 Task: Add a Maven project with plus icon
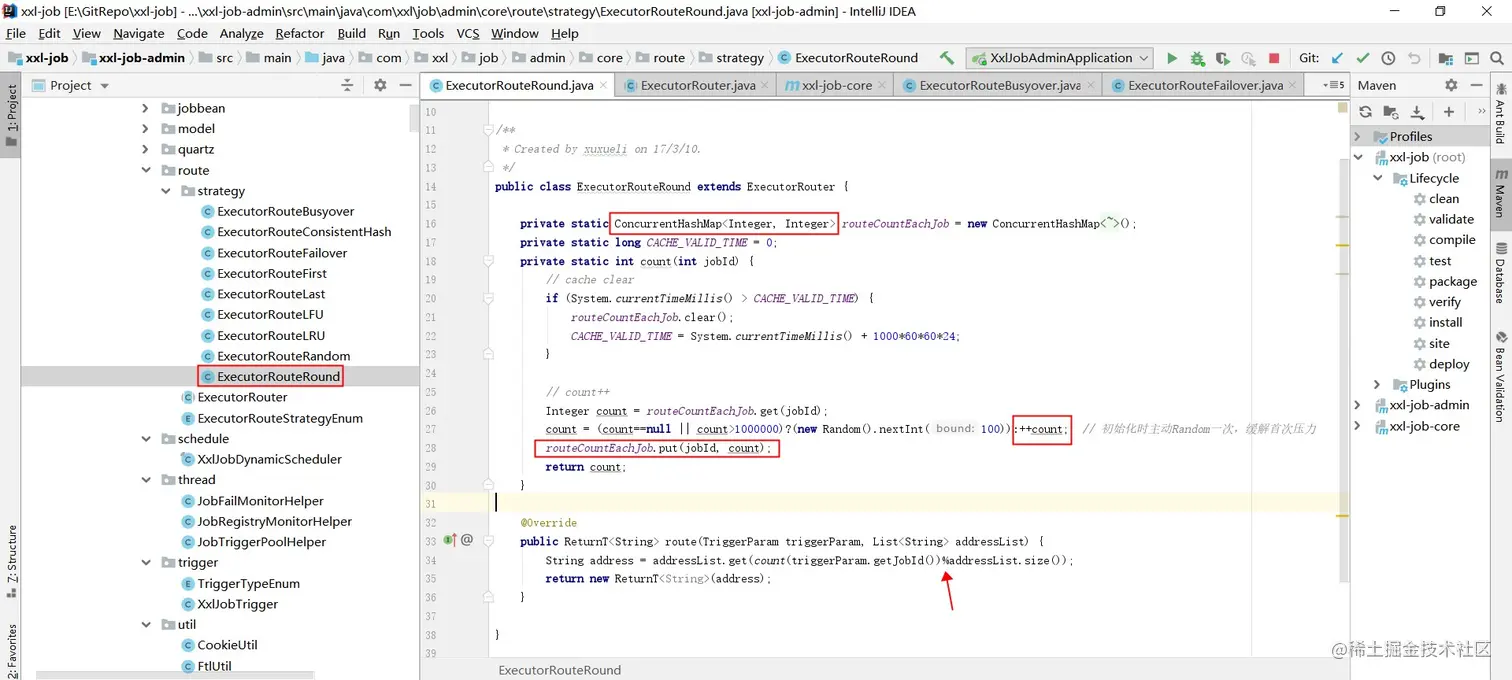pos(1448,112)
